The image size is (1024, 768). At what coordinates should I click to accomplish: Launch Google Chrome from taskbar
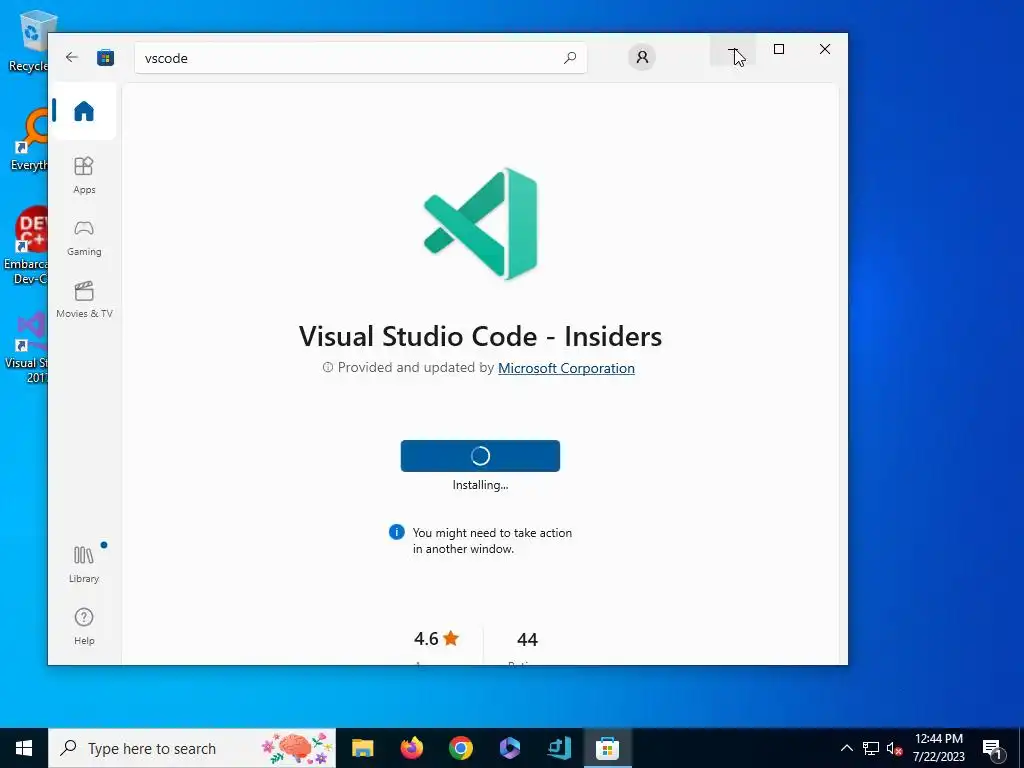coord(460,748)
